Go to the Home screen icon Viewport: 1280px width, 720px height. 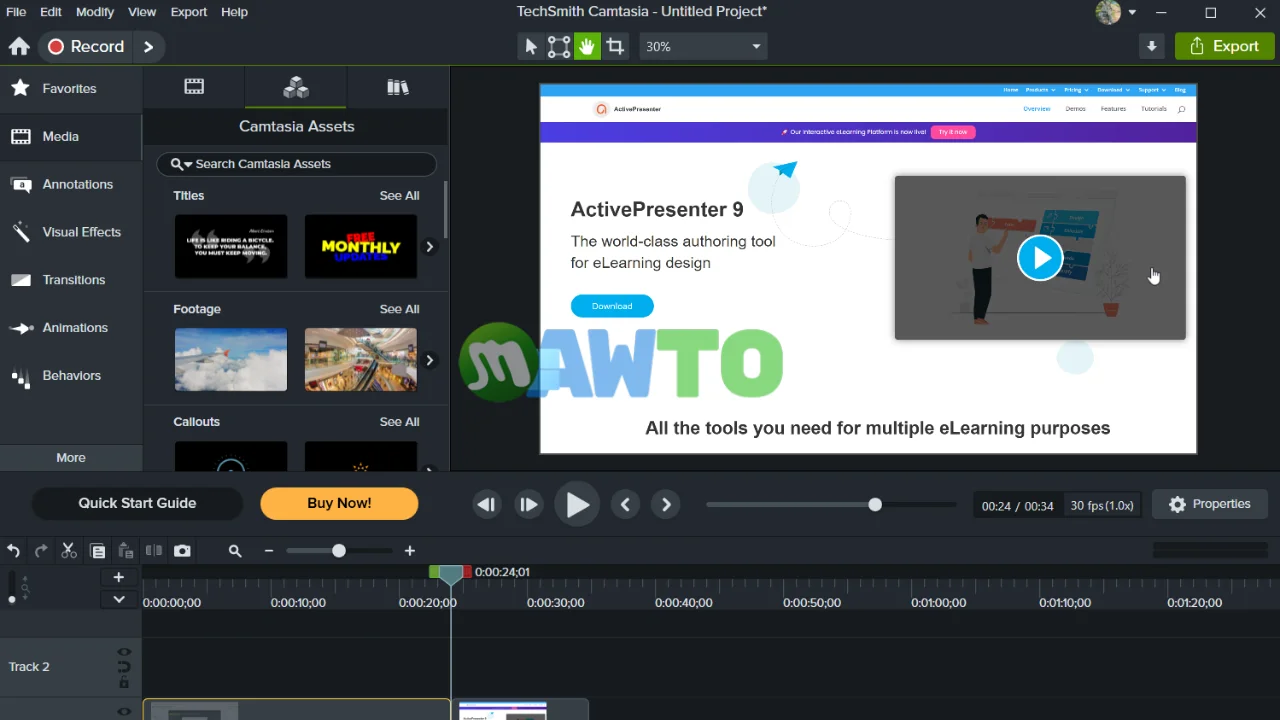click(x=19, y=46)
